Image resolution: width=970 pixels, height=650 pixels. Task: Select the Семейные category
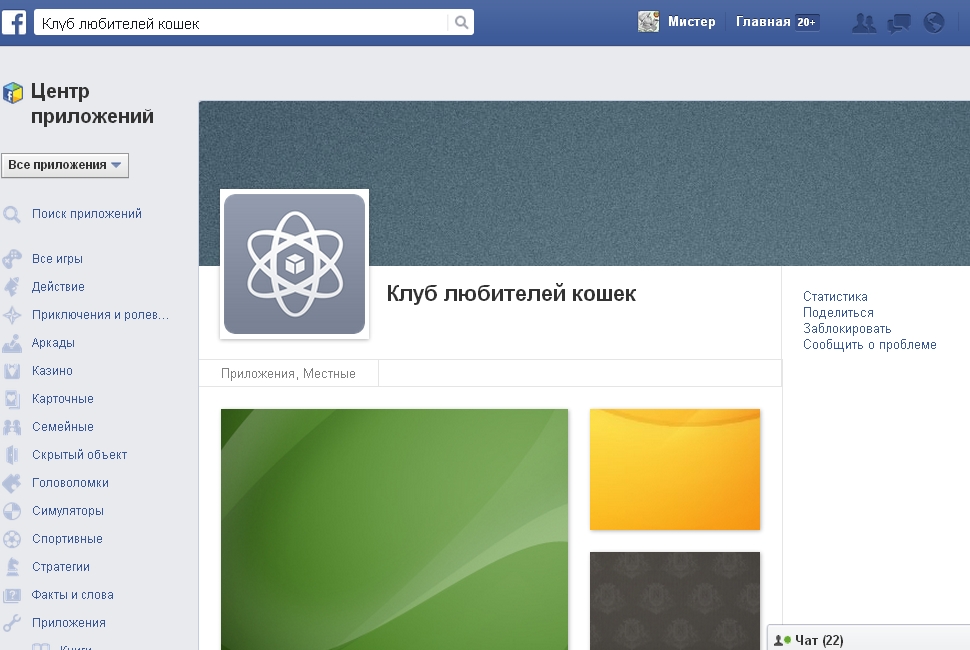tap(62, 427)
